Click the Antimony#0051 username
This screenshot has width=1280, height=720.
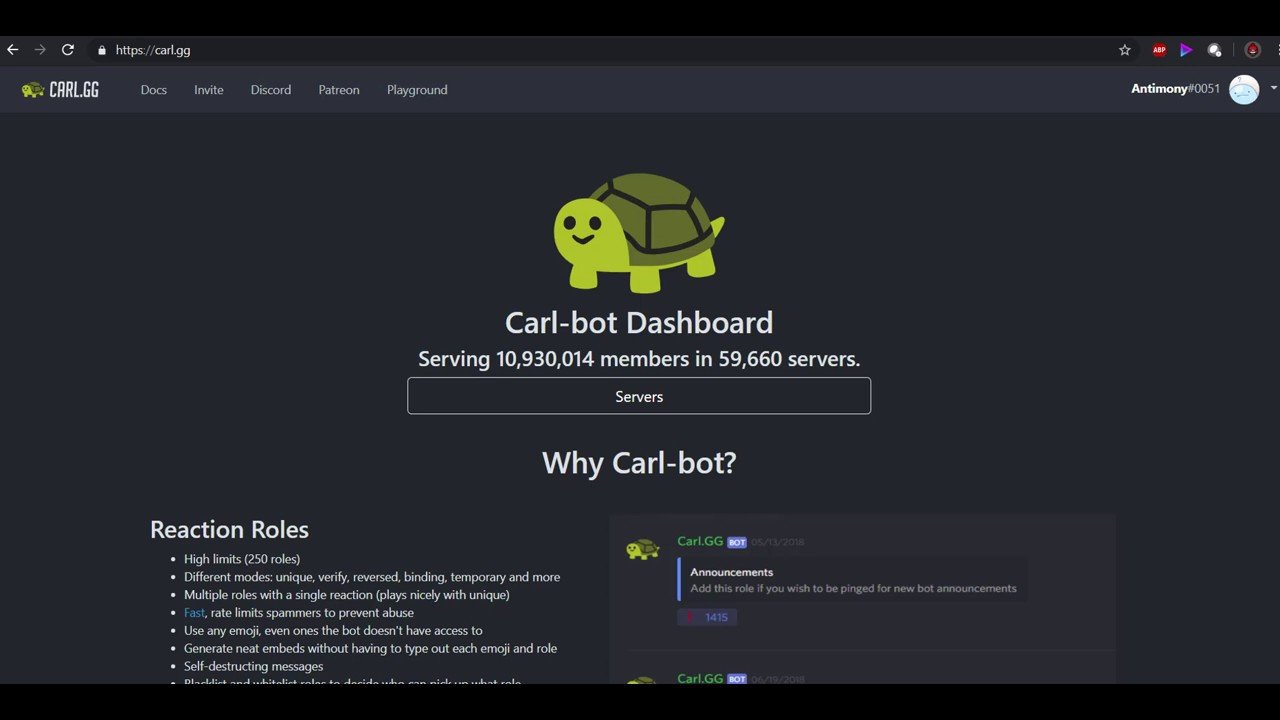tap(1175, 89)
